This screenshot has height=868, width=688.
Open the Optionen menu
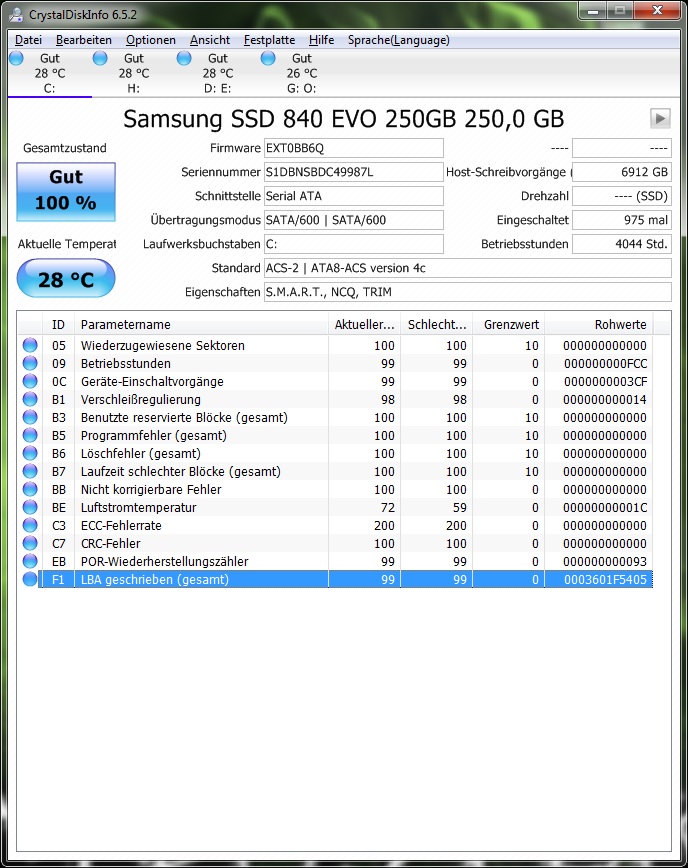pos(151,40)
